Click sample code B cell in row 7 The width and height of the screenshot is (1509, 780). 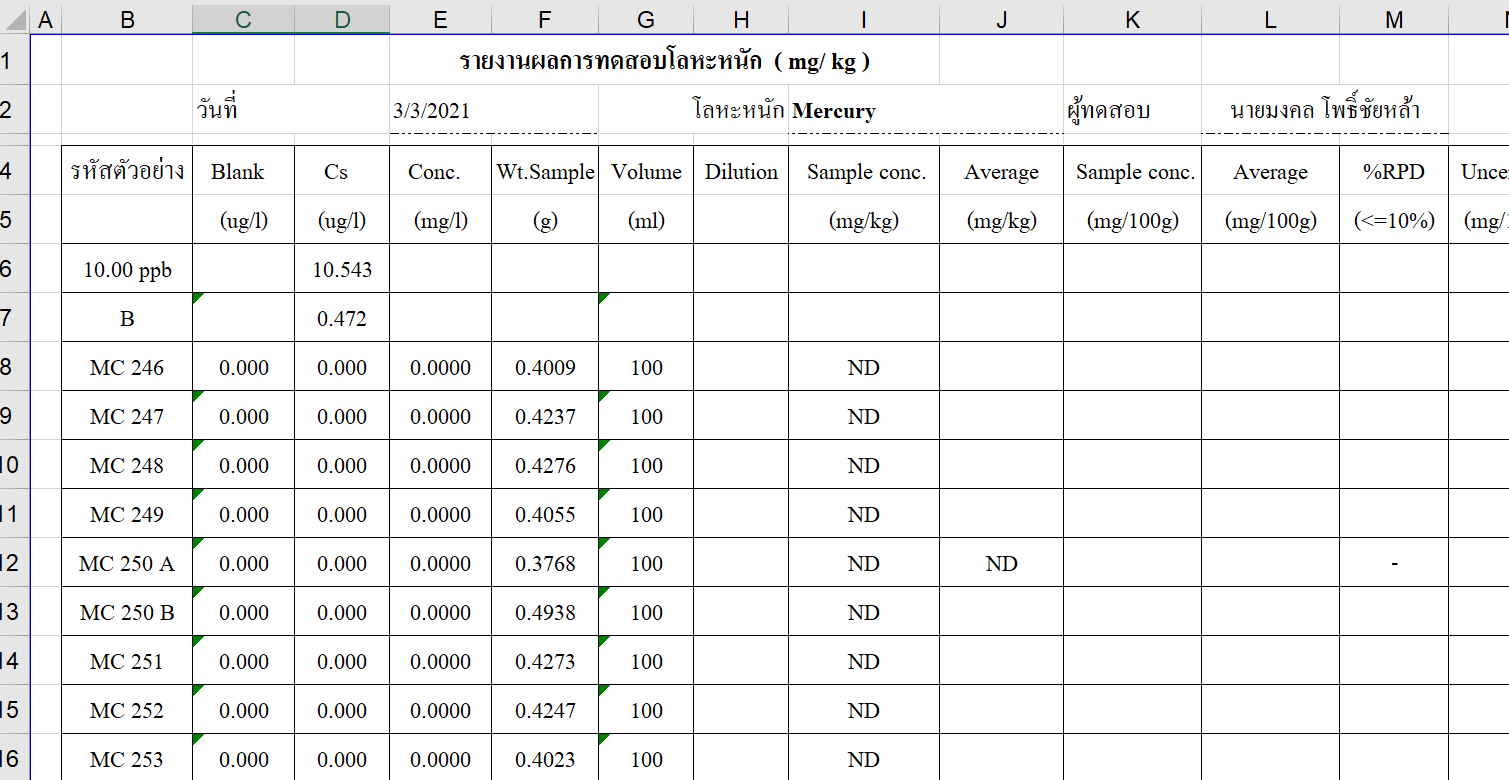[x=127, y=318]
